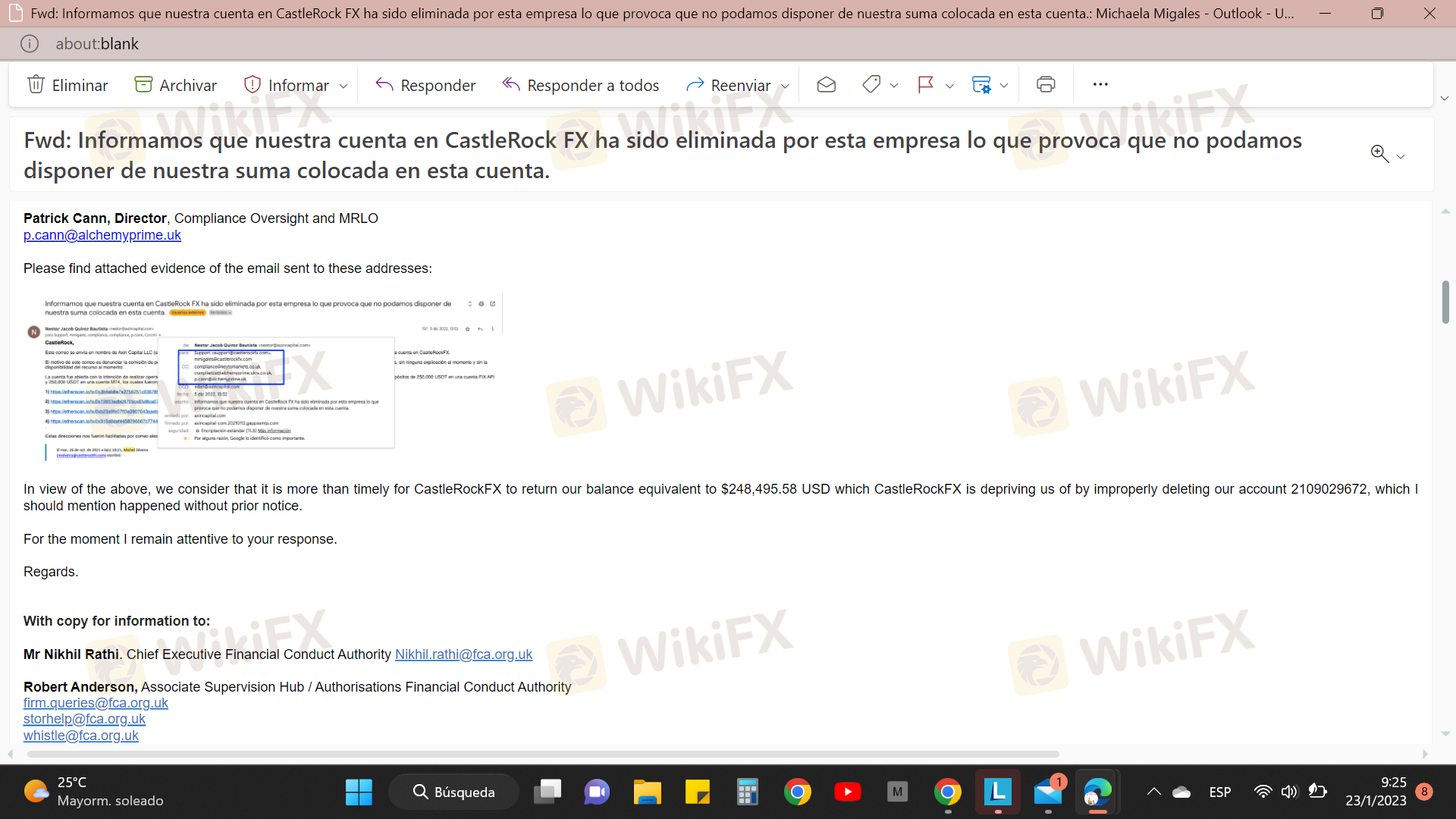Click the Eliminar button label
Image resolution: width=1456 pixels, height=819 pixels.
(x=80, y=86)
